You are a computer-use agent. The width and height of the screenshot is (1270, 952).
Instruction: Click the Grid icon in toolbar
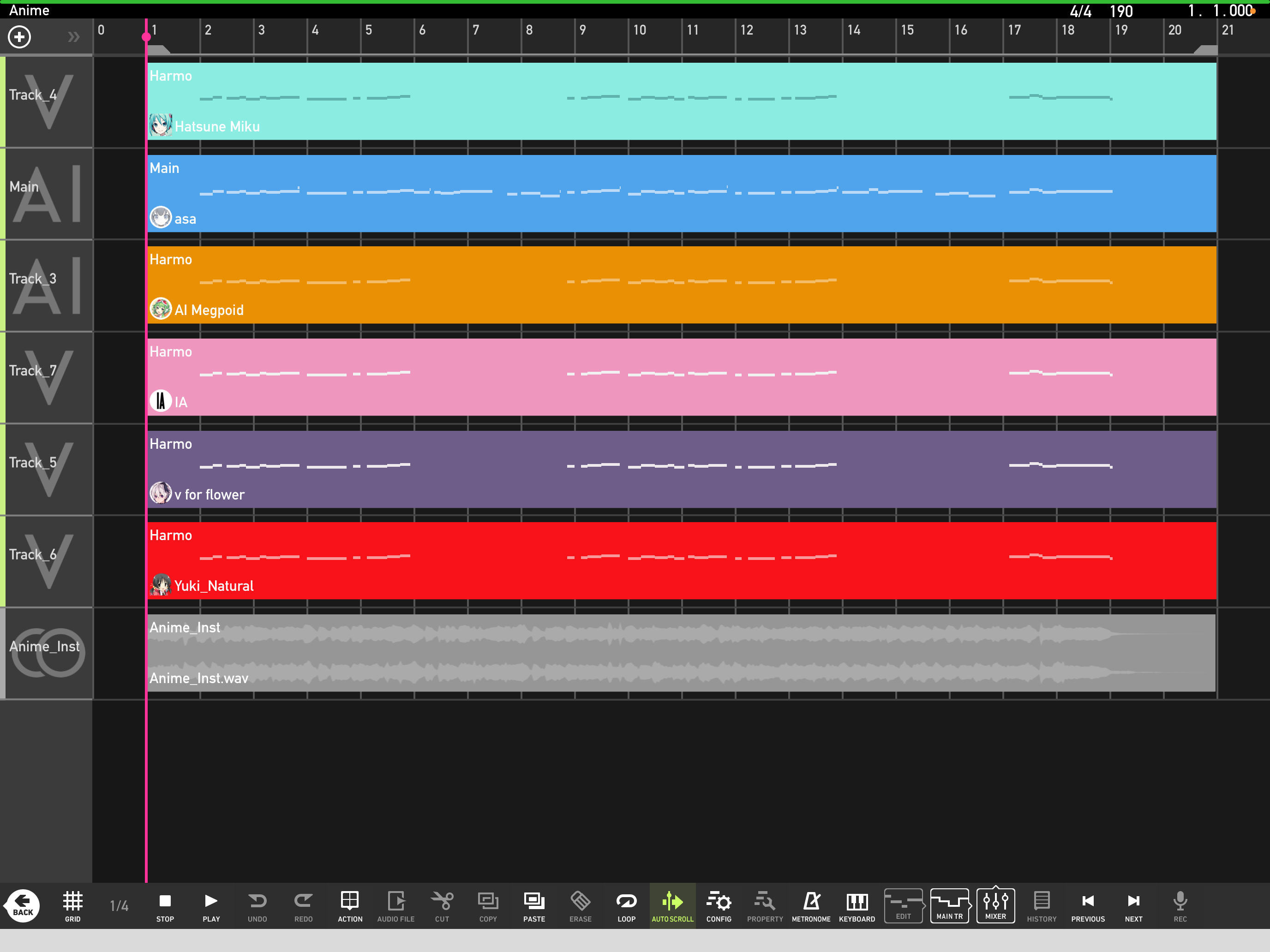click(x=72, y=905)
